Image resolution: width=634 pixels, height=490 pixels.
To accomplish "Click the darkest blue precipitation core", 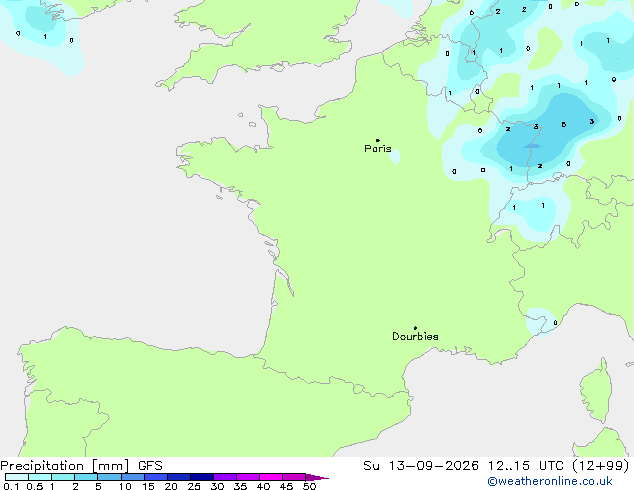I will 532,146.
